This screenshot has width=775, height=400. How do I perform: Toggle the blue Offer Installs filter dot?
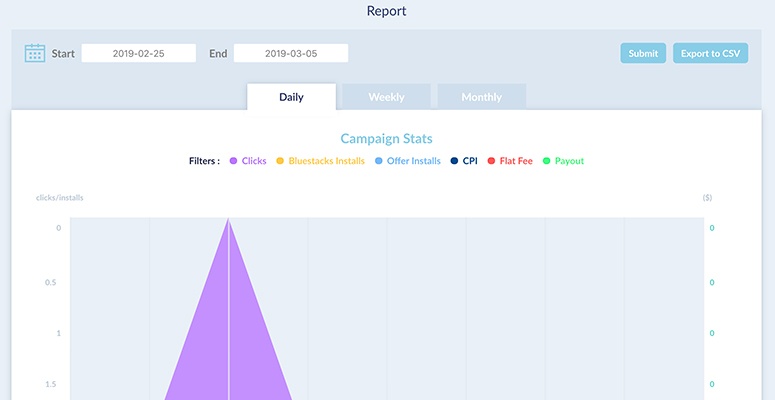[x=379, y=161]
